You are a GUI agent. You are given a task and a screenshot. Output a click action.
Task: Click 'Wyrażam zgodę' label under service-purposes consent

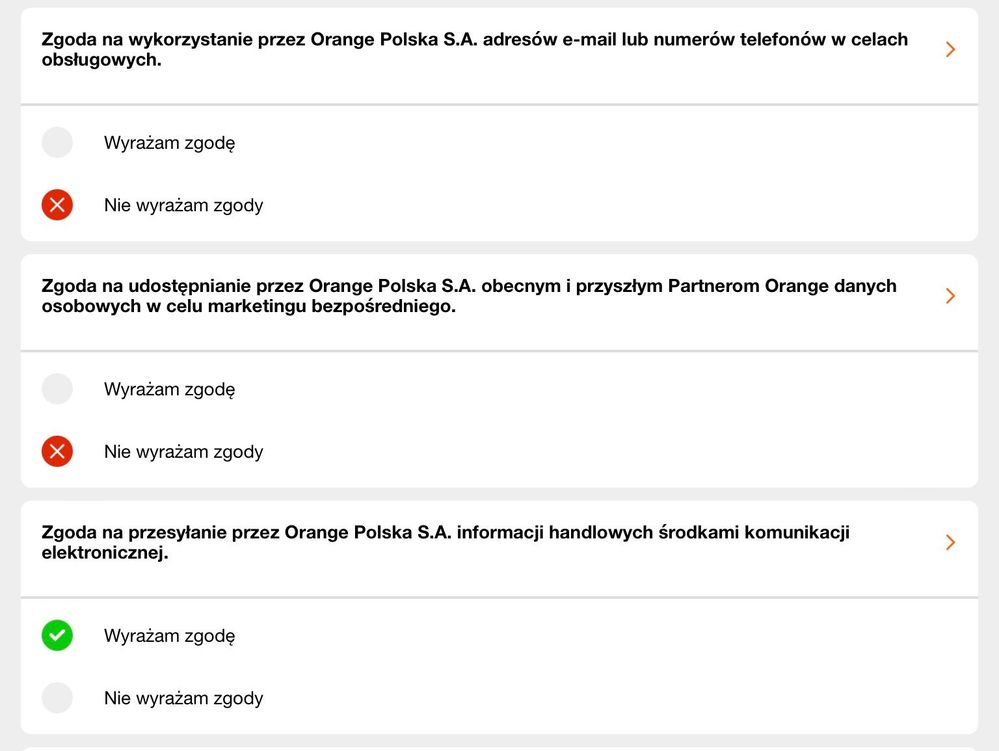[169, 143]
